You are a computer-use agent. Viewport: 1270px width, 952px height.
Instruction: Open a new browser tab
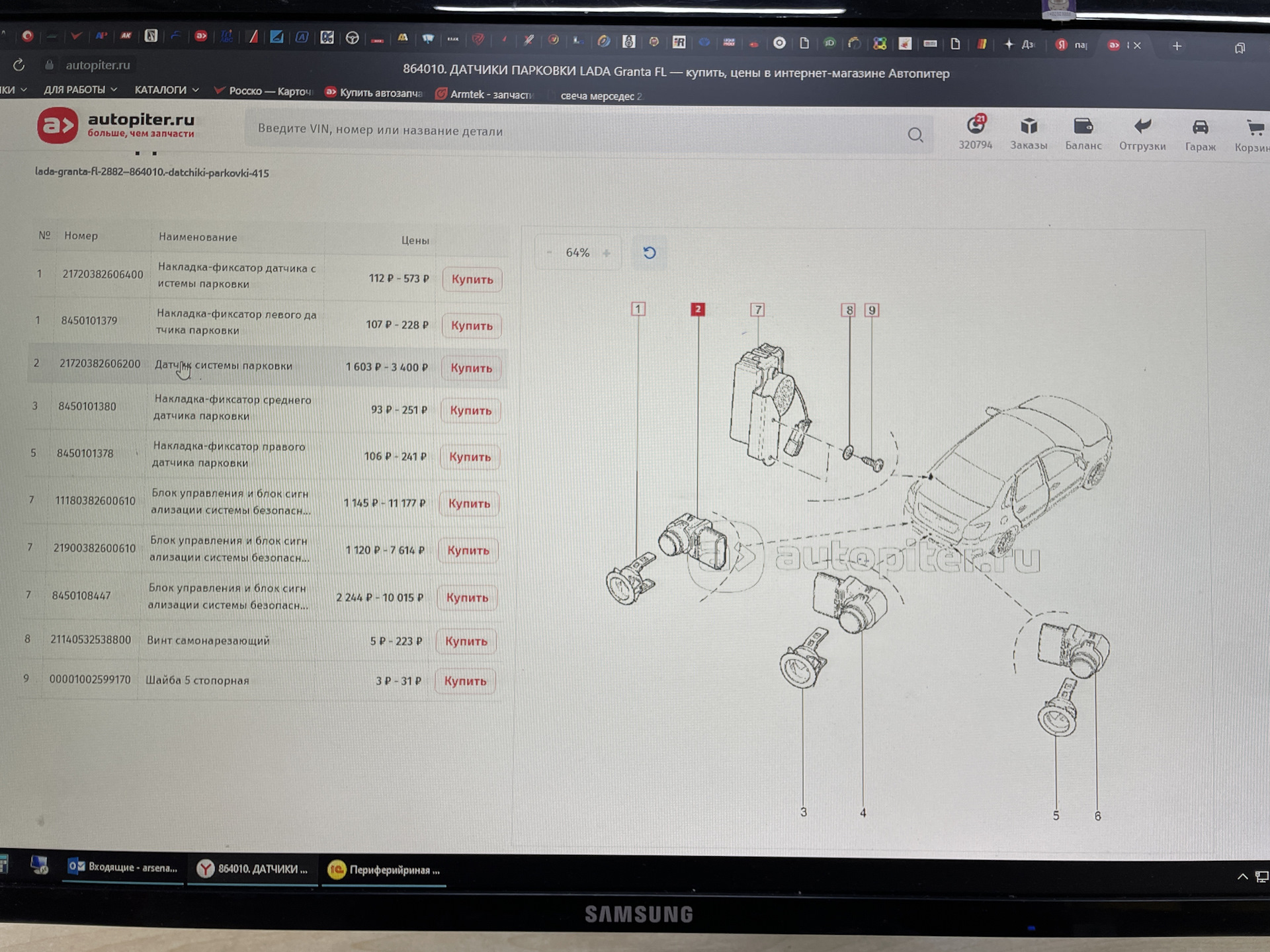coord(1177,46)
